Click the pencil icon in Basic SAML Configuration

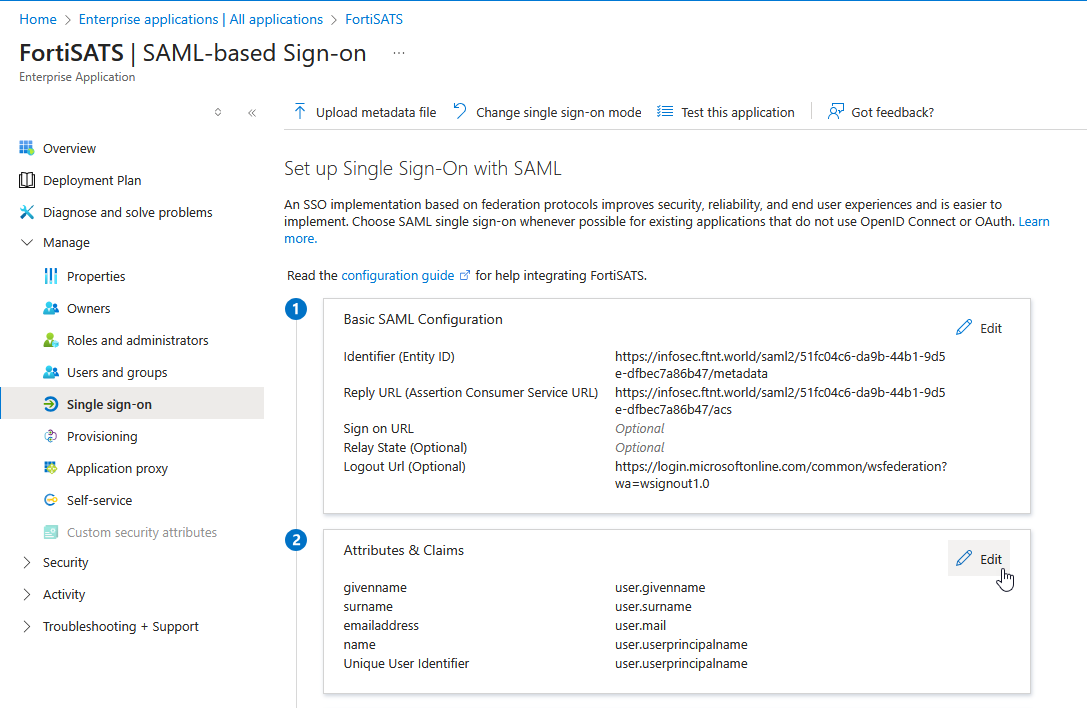(x=964, y=327)
